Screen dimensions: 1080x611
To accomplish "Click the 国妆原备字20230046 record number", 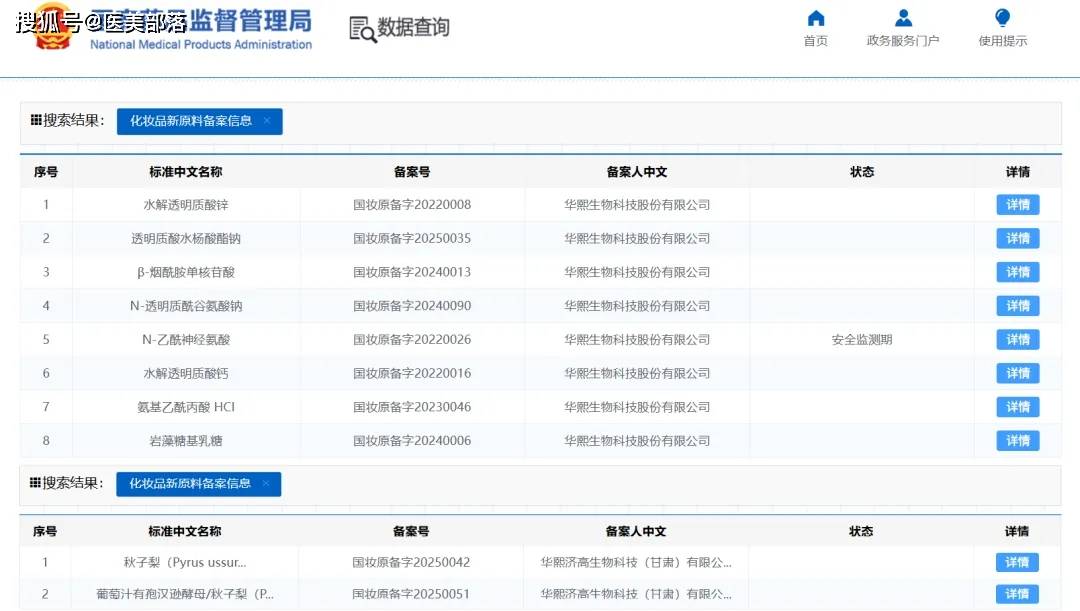I will (x=412, y=407).
